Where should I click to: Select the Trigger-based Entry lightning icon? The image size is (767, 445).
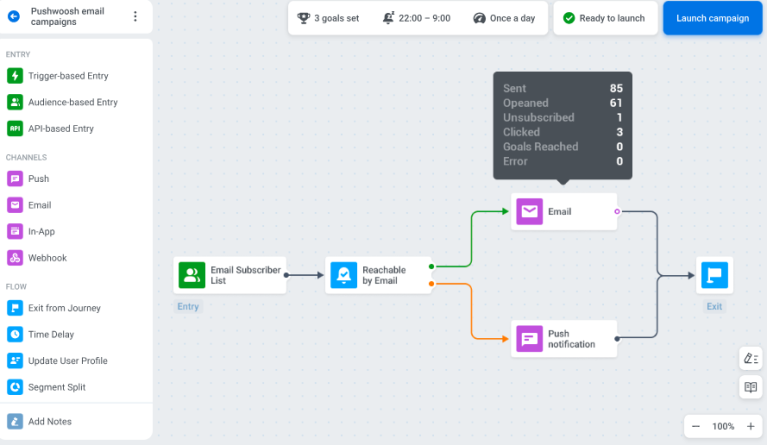tap(15, 76)
